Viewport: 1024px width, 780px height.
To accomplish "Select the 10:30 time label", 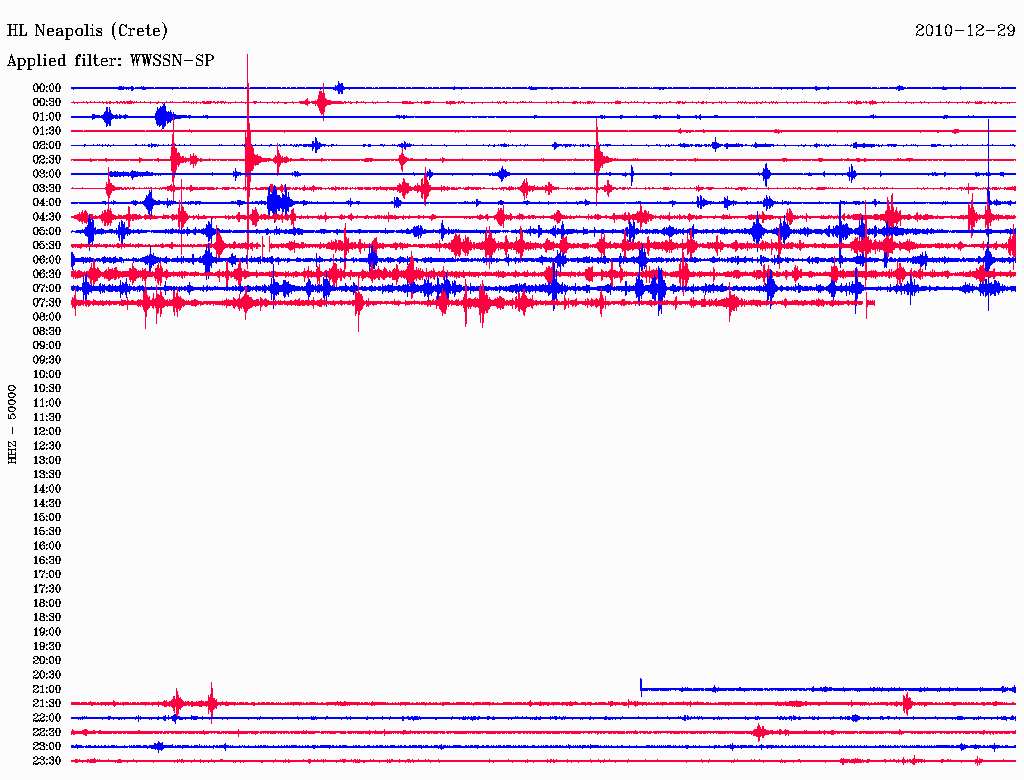I will tap(47, 388).
